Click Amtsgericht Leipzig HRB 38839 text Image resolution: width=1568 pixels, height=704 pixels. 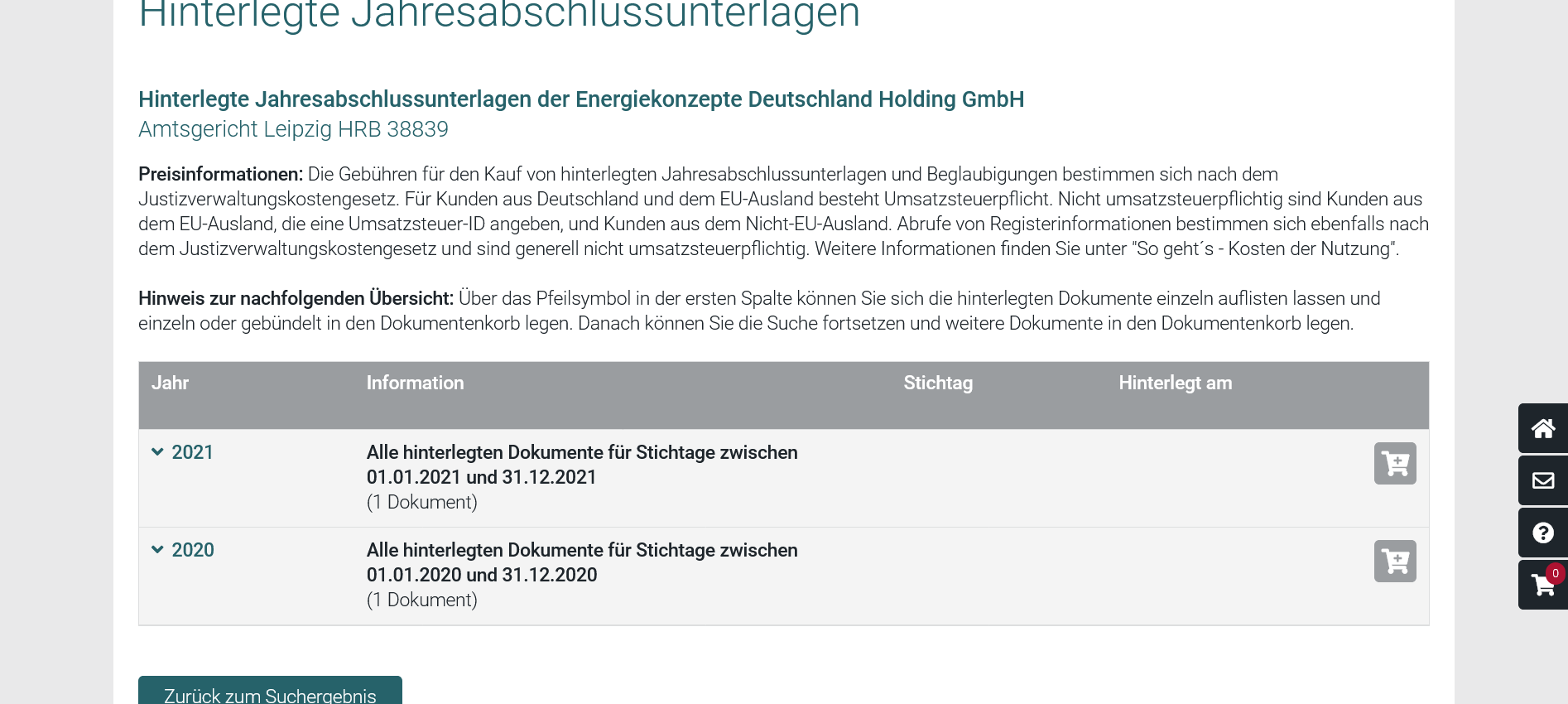[x=293, y=129]
